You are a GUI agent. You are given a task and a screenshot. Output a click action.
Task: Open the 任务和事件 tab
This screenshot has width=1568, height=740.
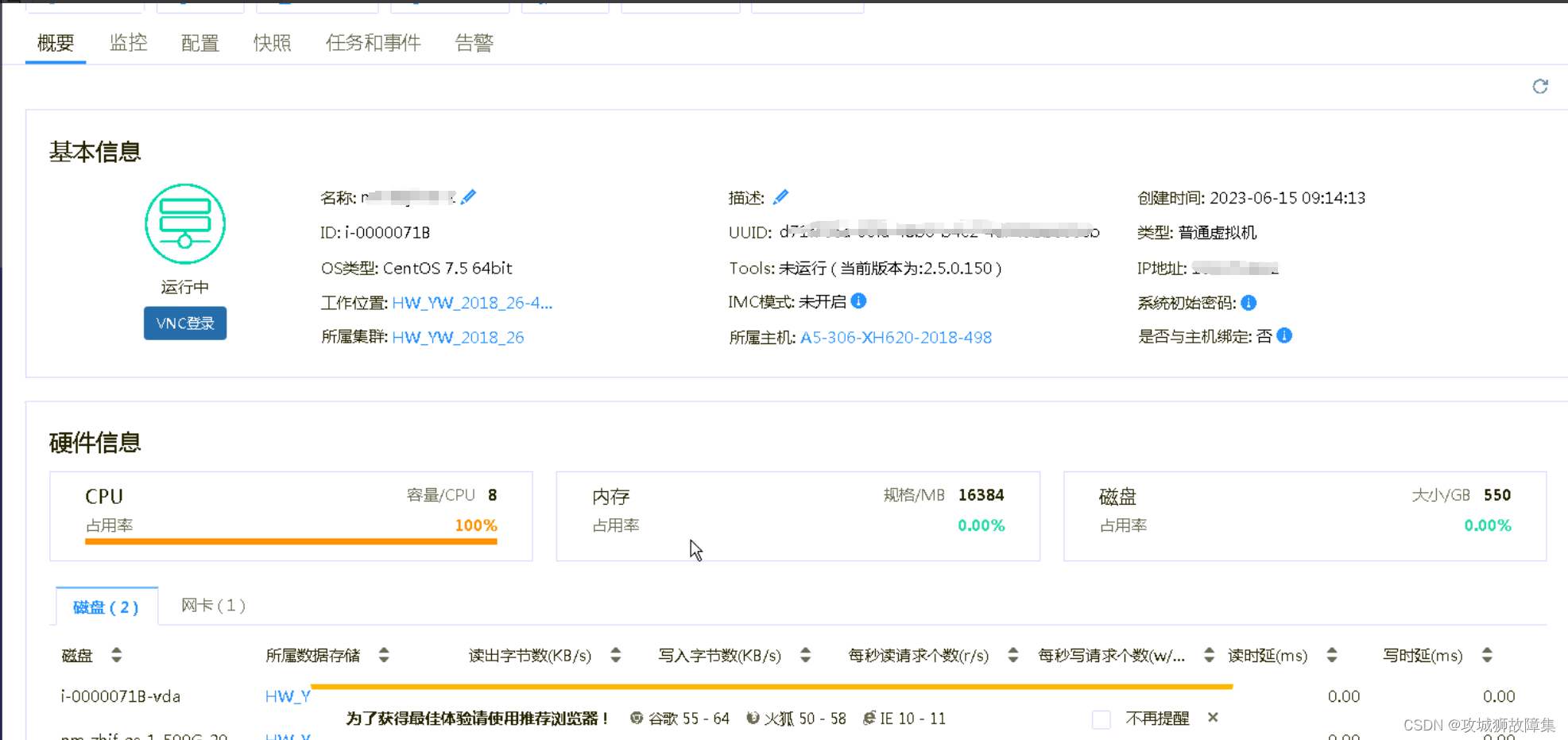[x=374, y=43]
